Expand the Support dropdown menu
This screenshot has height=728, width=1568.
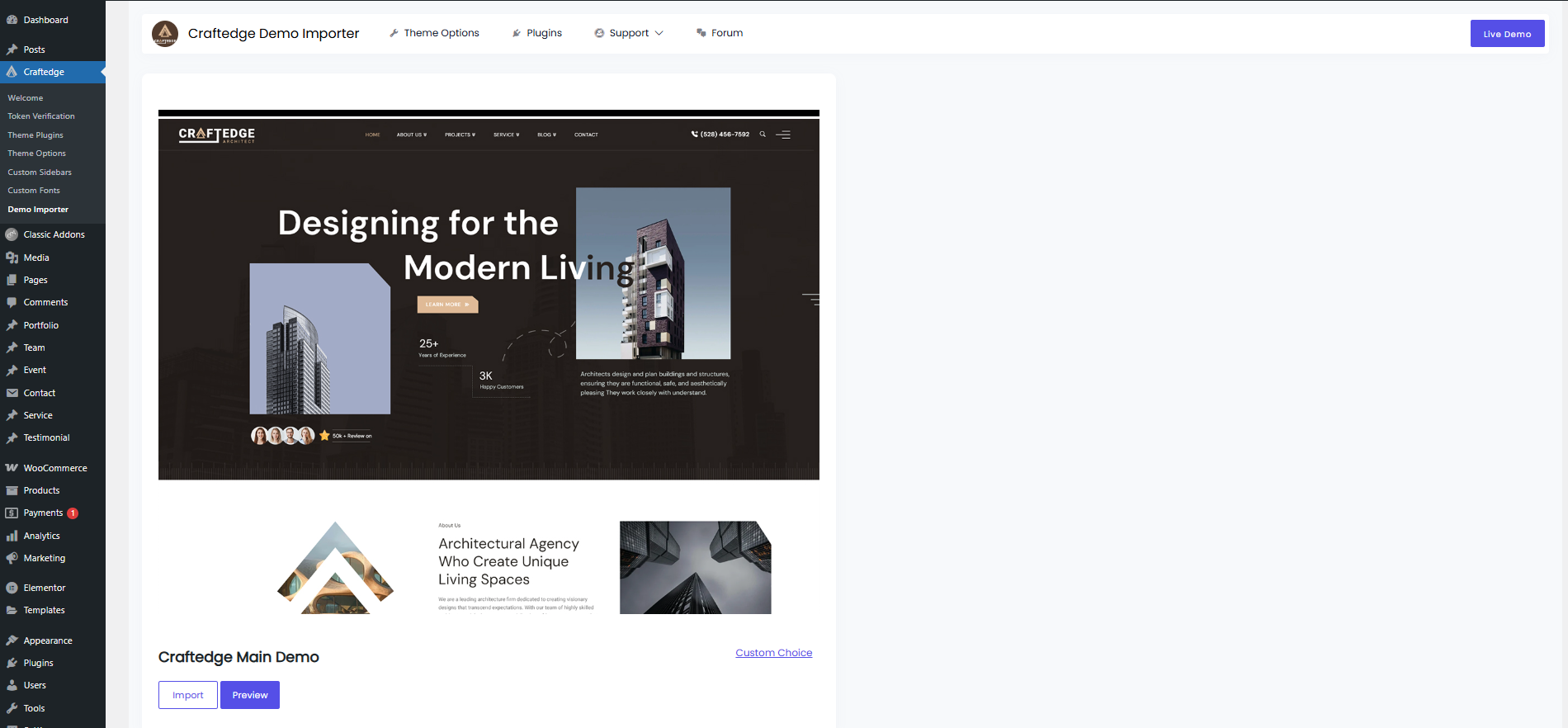coord(629,33)
